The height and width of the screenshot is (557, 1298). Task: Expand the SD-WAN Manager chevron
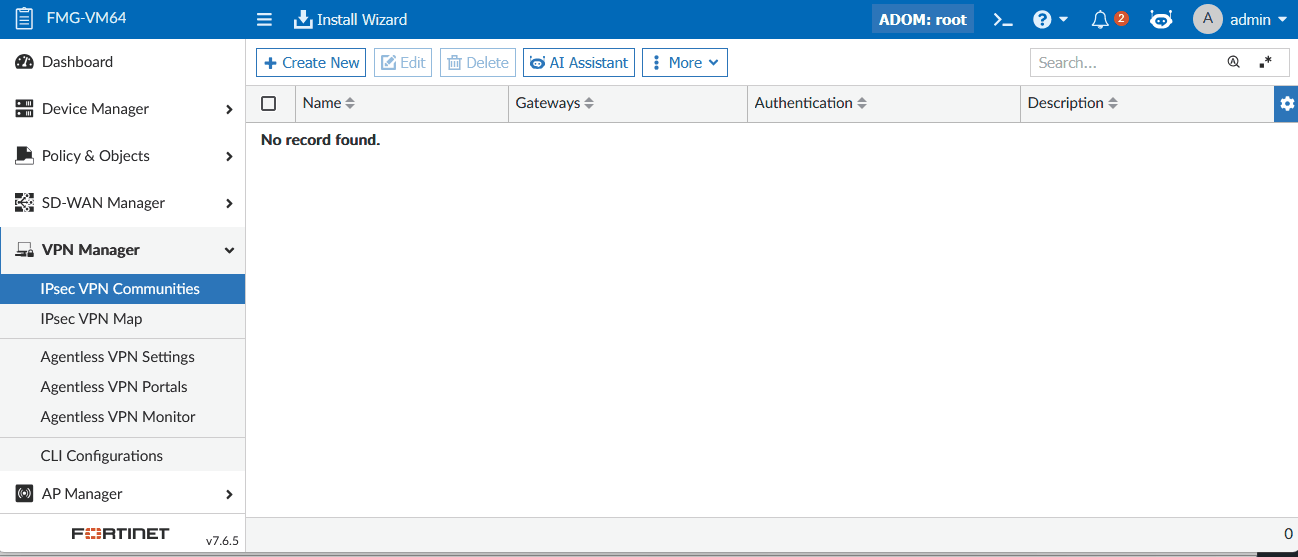[229, 204]
